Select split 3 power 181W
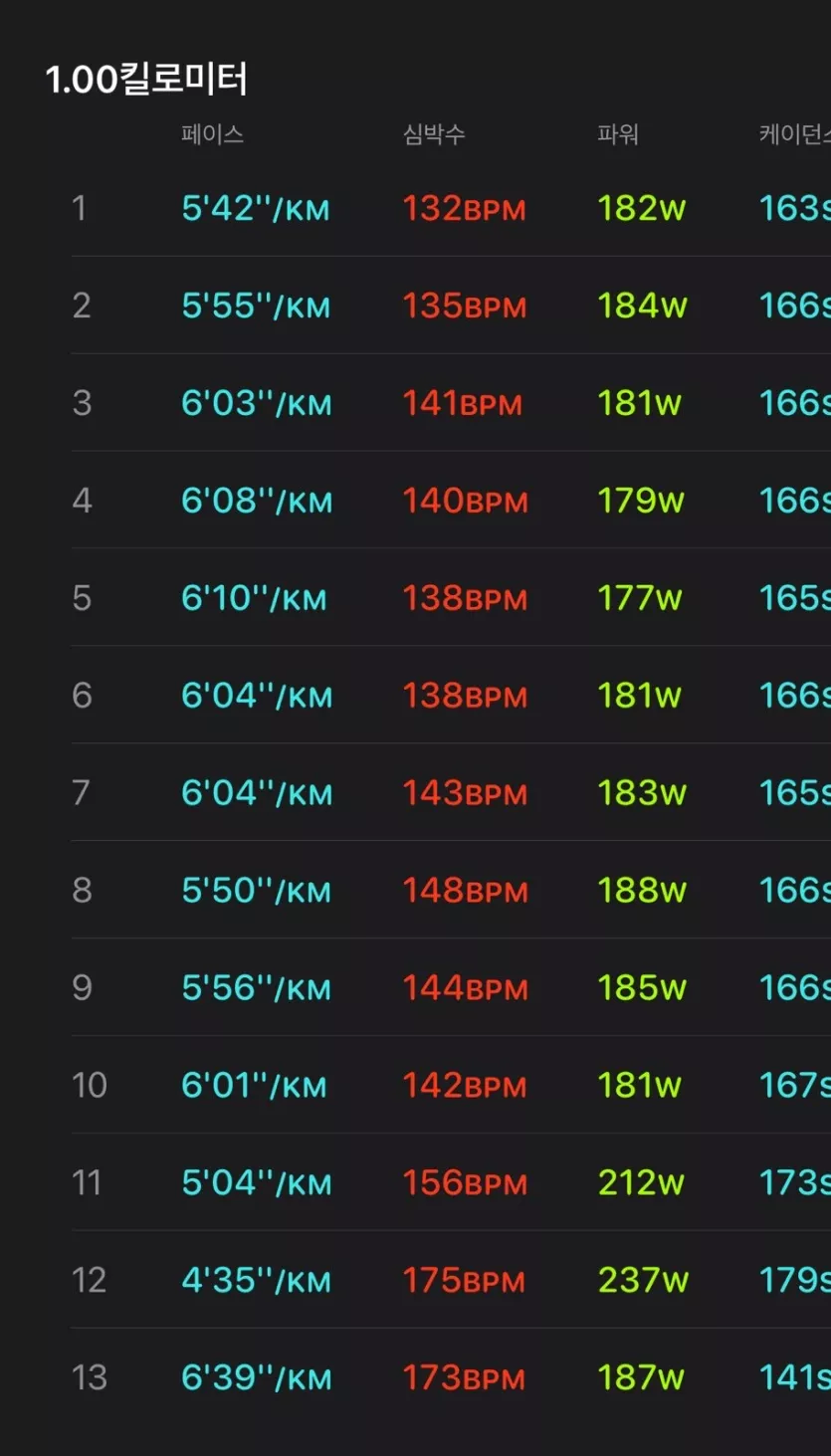The width and height of the screenshot is (831, 1456). (x=639, y=404)
